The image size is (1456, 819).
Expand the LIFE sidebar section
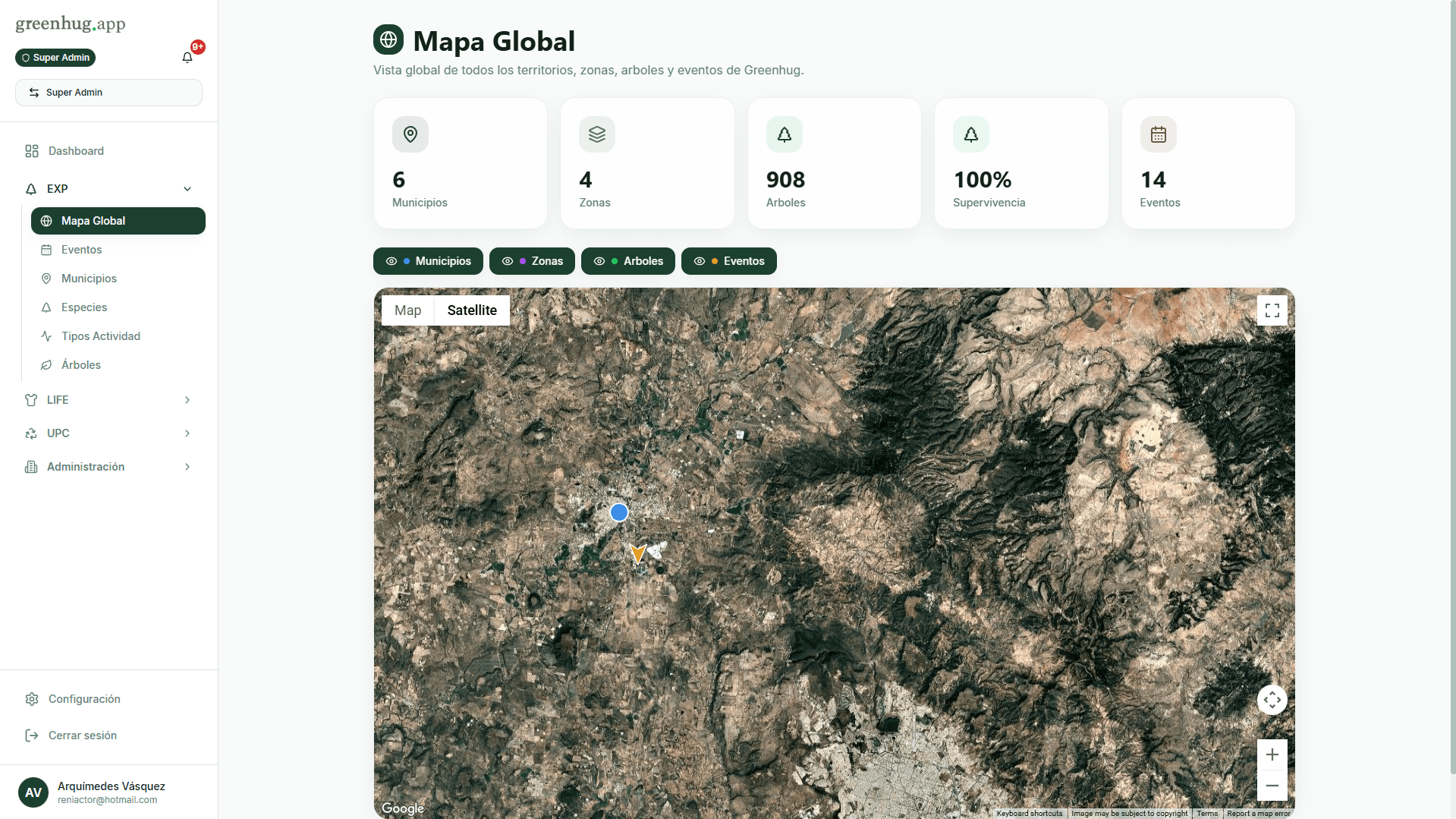pyautogui.click(x=187, y=400)
